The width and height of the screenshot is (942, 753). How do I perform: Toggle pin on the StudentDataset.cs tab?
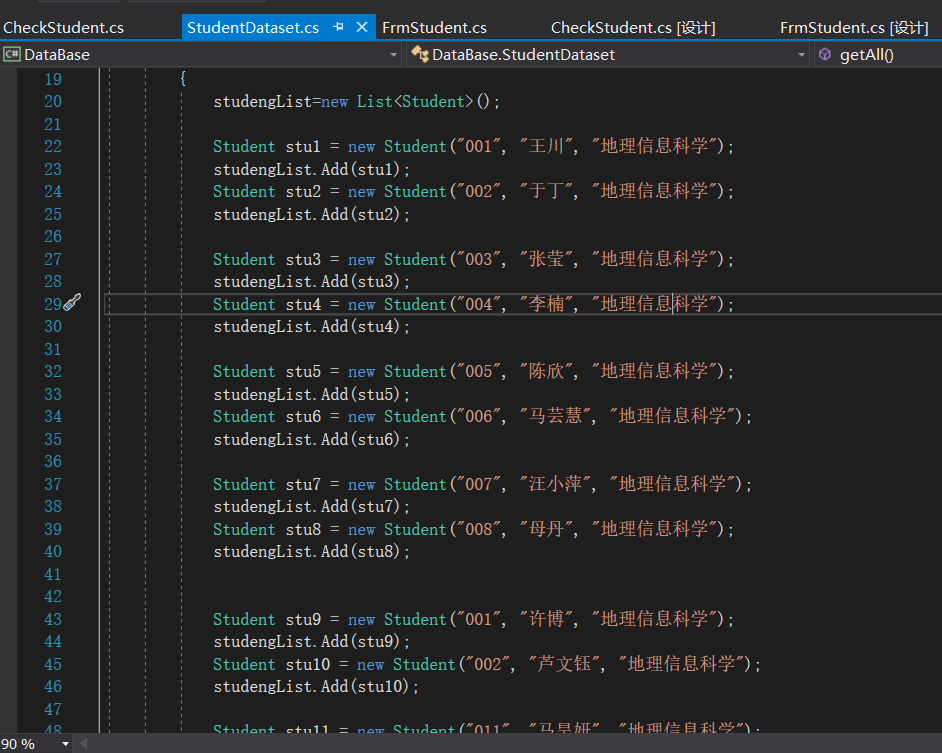coord(338,27)
